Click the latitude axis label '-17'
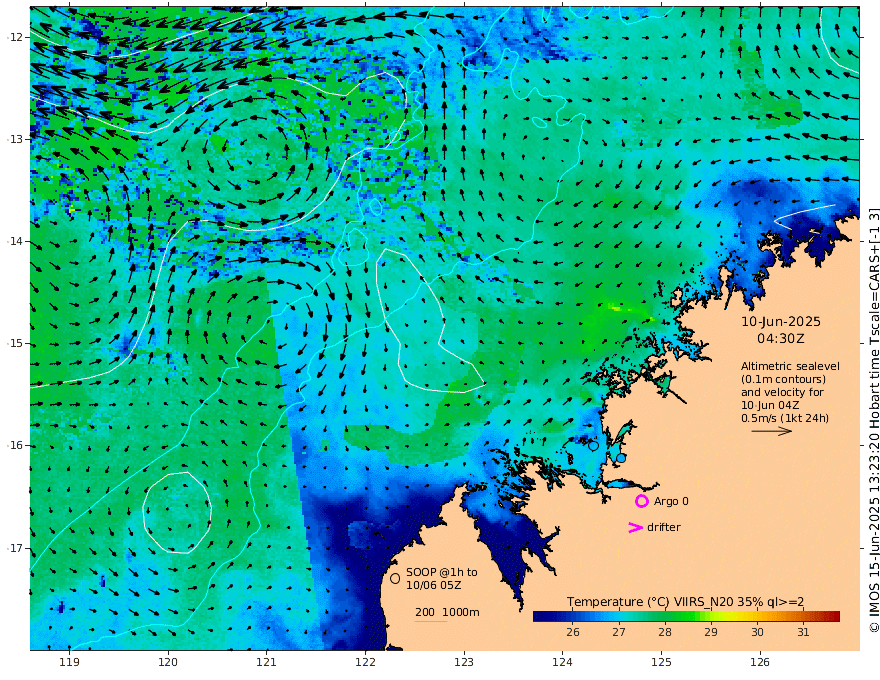Screen dimensions: 880x680 click(x=15, y=548)
